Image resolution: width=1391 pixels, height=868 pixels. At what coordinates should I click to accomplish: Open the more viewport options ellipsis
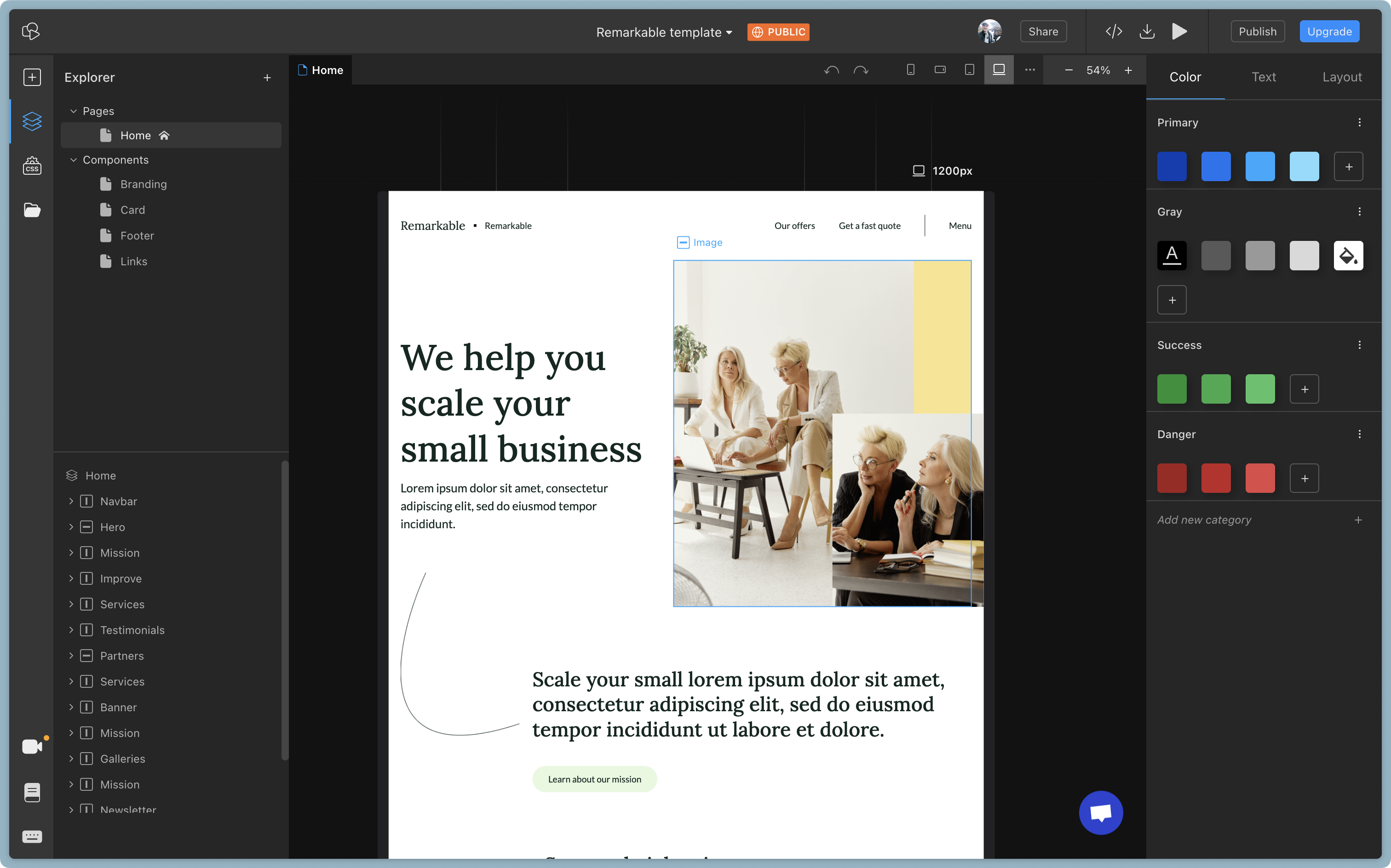click(1030, 70)
